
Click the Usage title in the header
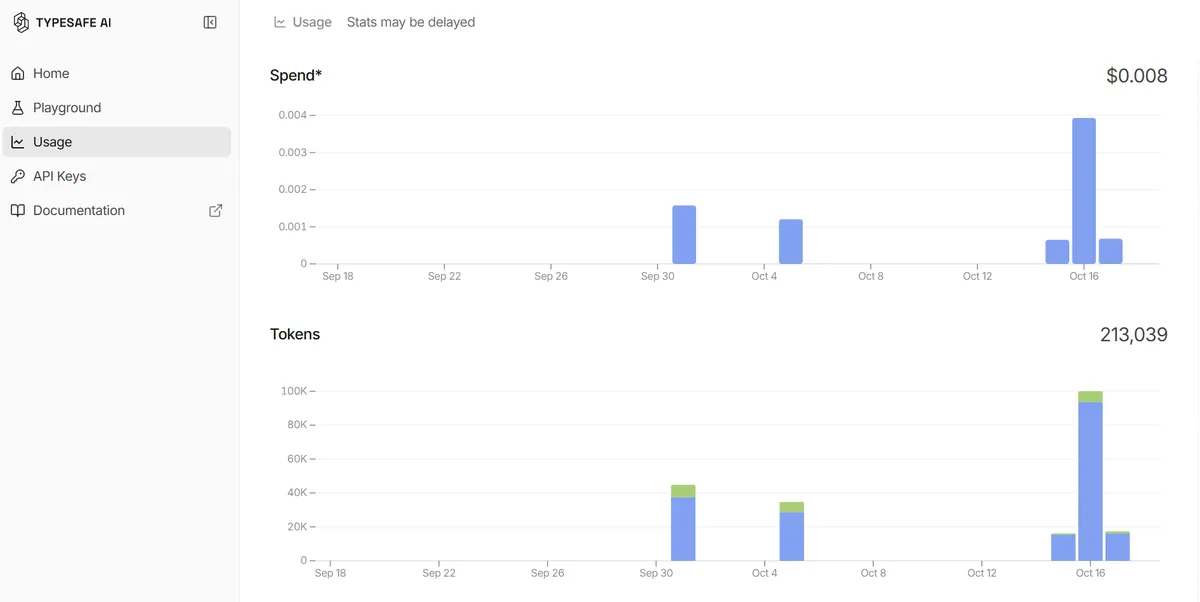312,22
